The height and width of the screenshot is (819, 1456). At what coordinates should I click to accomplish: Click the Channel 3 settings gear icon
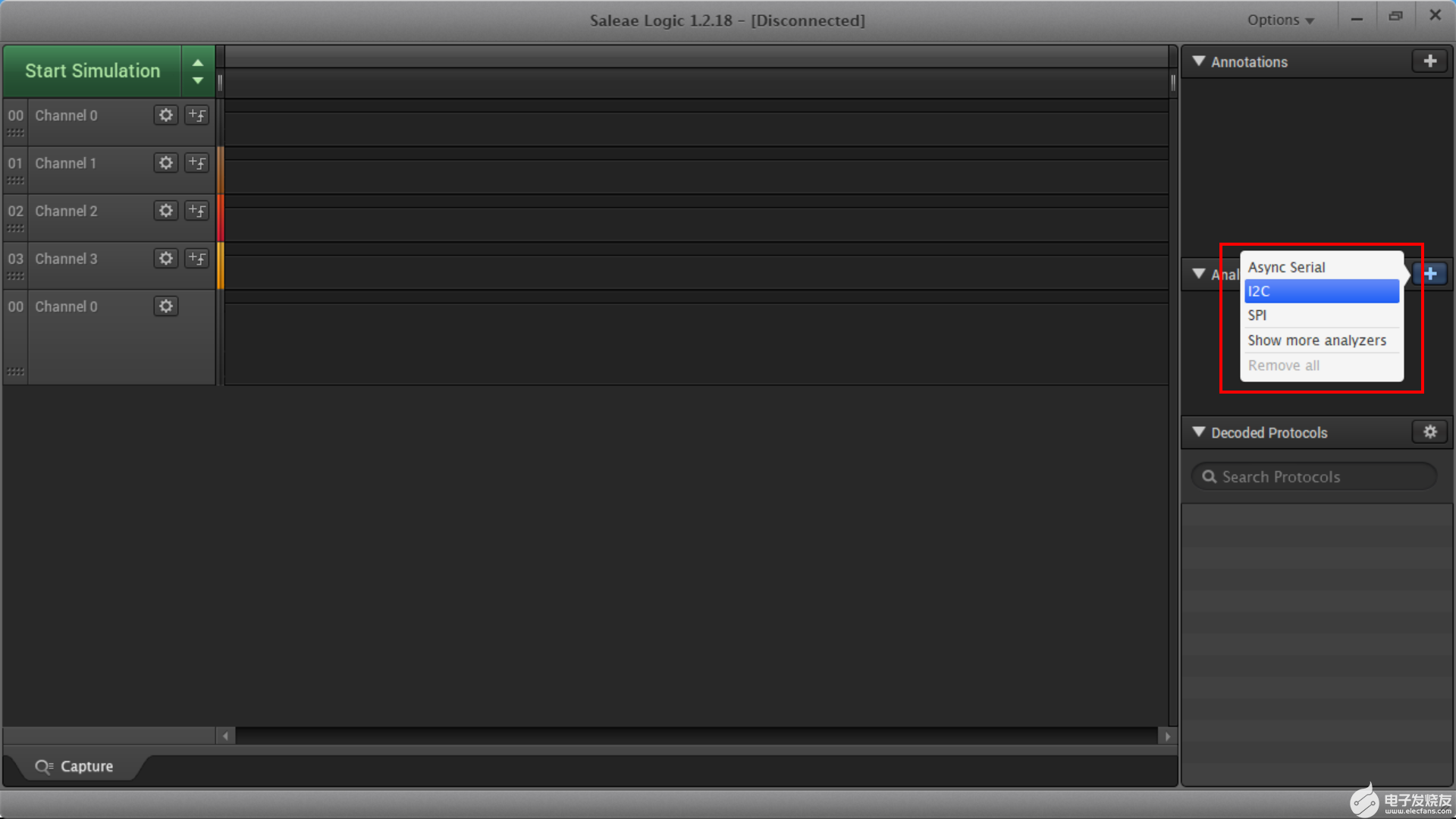[x=165, y=258]
